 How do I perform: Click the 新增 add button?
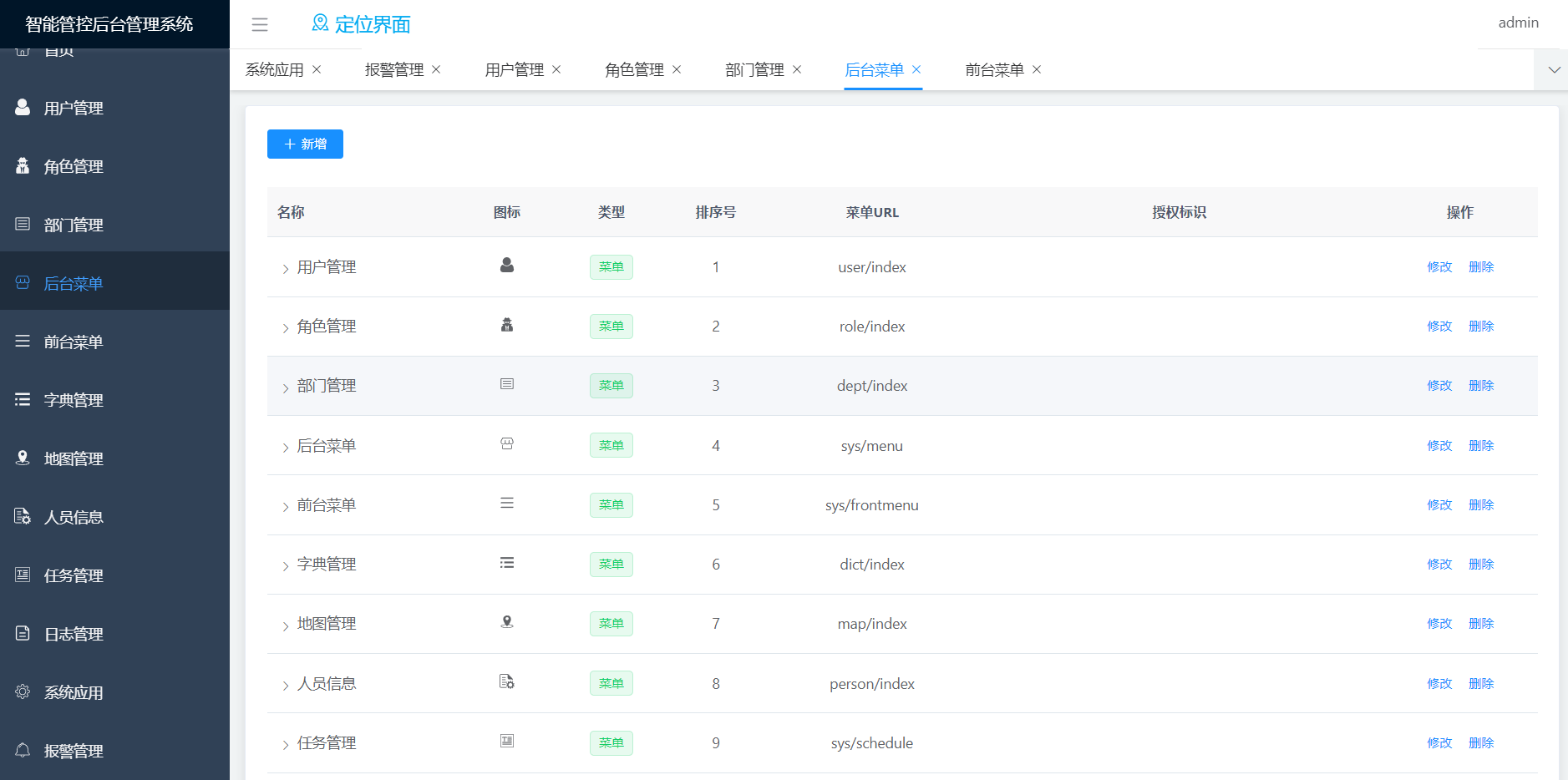(x=305, y=144)
